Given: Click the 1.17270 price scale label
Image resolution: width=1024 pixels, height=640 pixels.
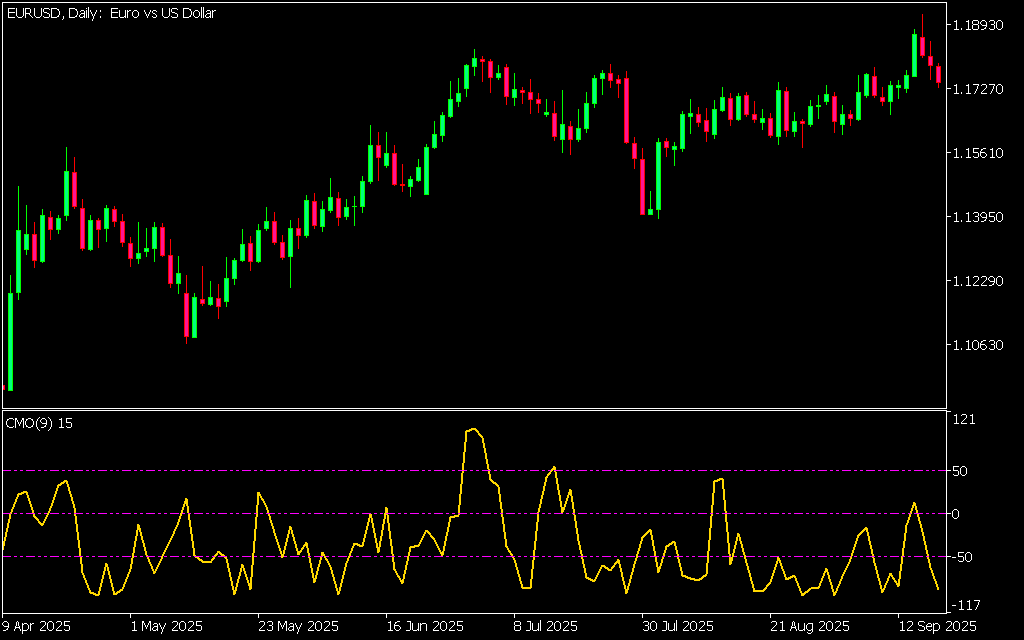Looking at the screenshot, I should coord(981,89).
